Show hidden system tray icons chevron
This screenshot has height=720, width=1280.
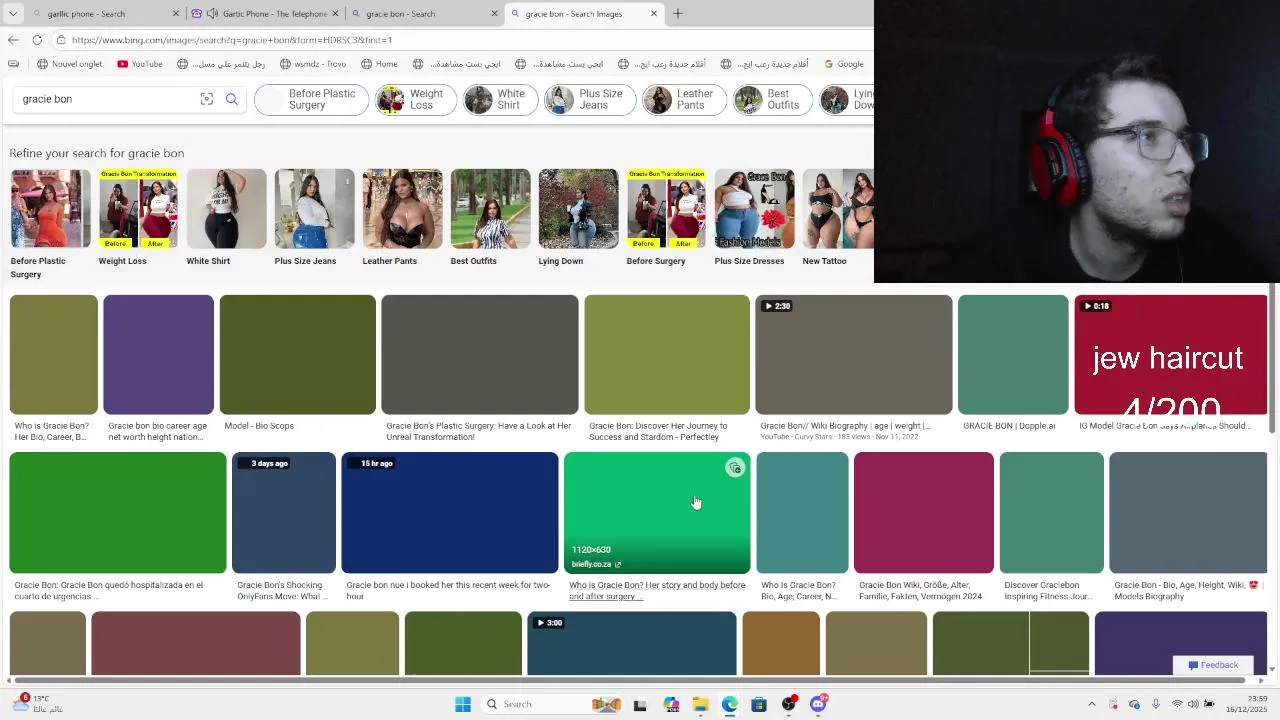tap(1092, 704)
